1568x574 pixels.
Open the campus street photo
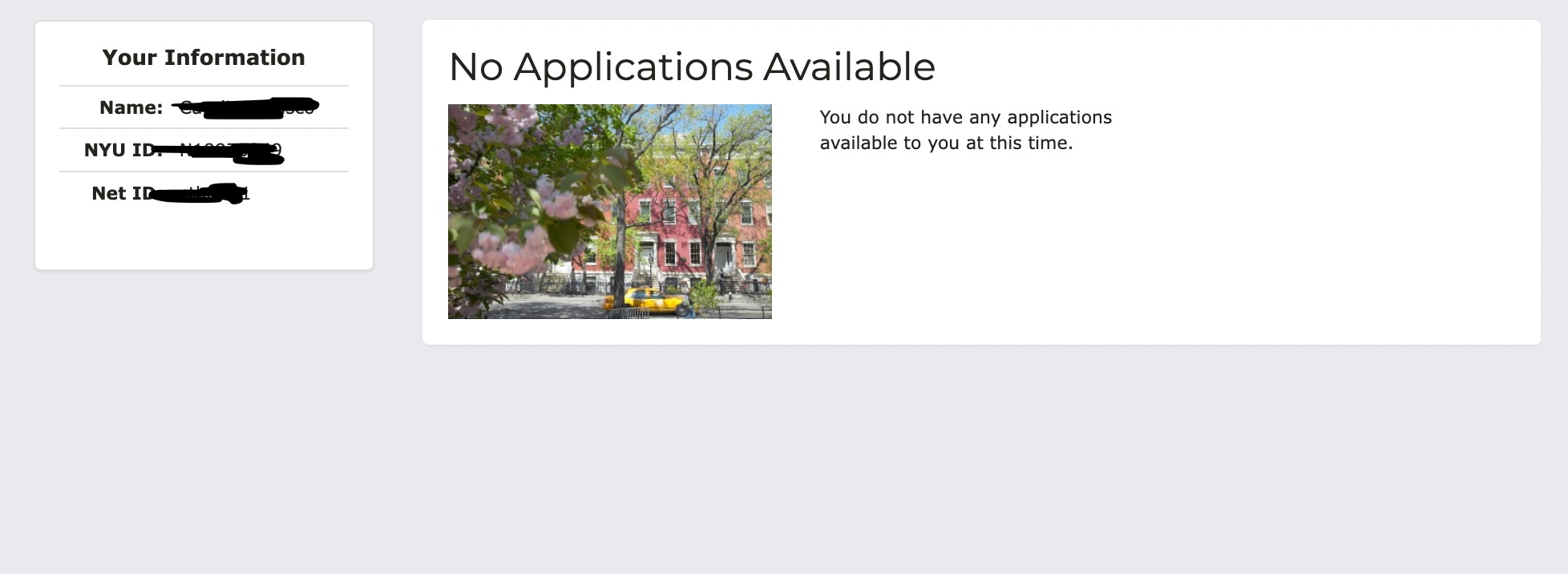(x=609, y=212)
